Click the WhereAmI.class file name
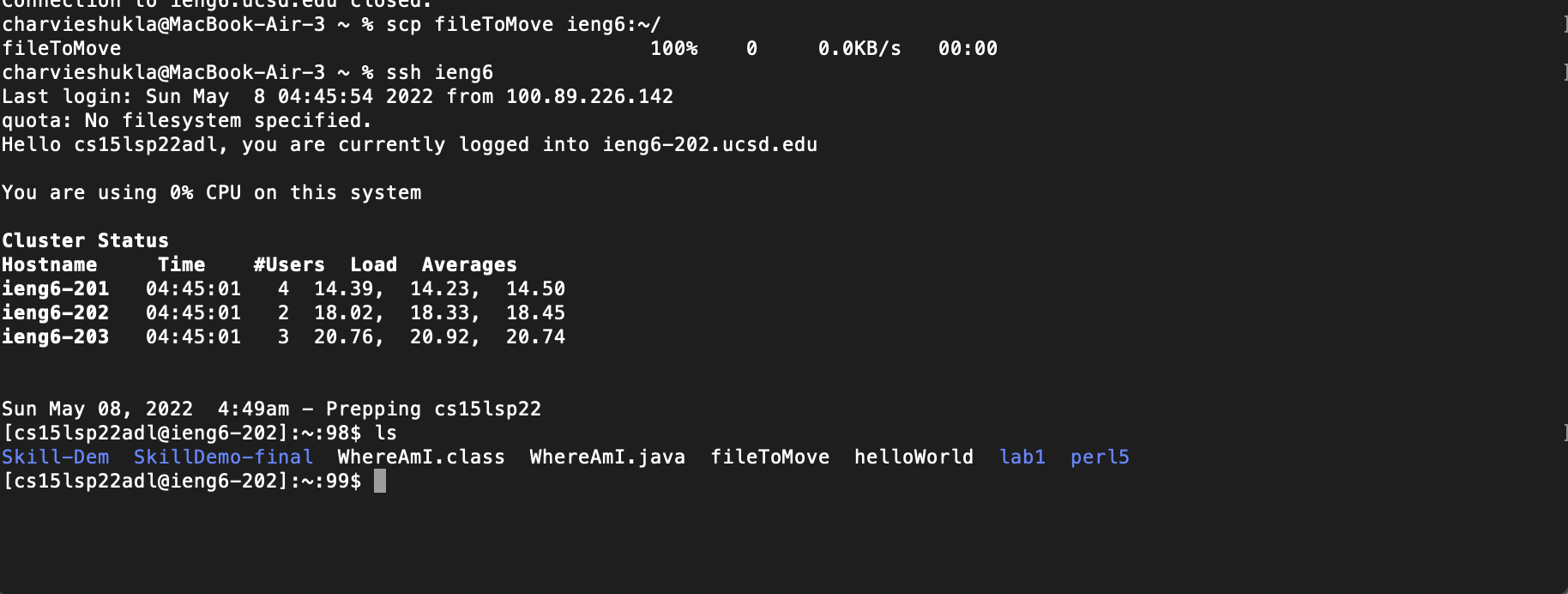Viewport: 1568px width, 594px height. [x=421, y=457]
